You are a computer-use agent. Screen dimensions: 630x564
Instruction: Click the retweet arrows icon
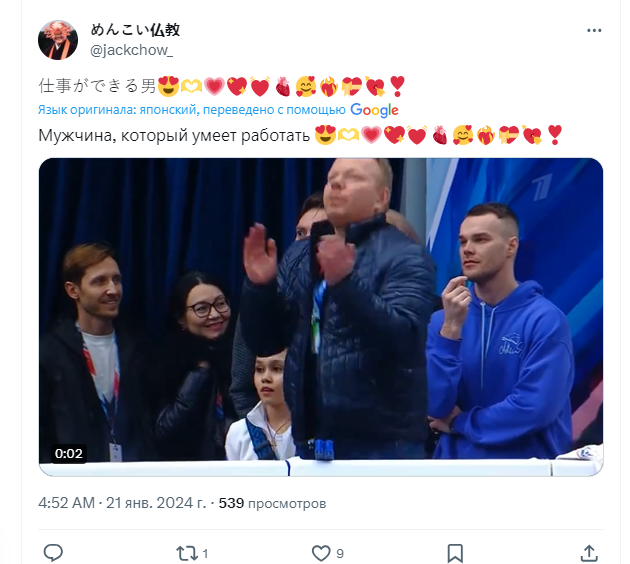(186, 554)
